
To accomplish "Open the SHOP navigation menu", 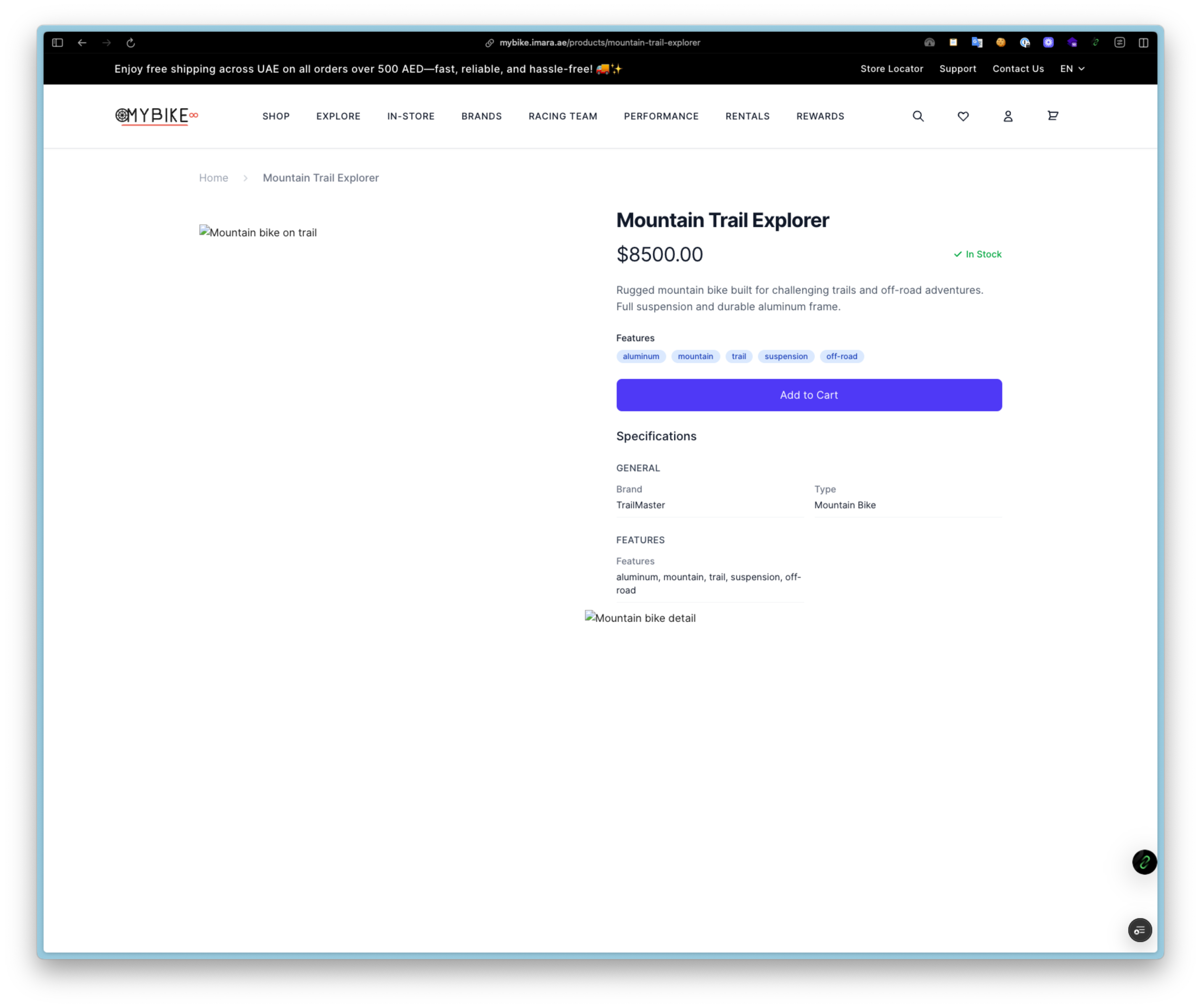I will (x=276, y=116).
